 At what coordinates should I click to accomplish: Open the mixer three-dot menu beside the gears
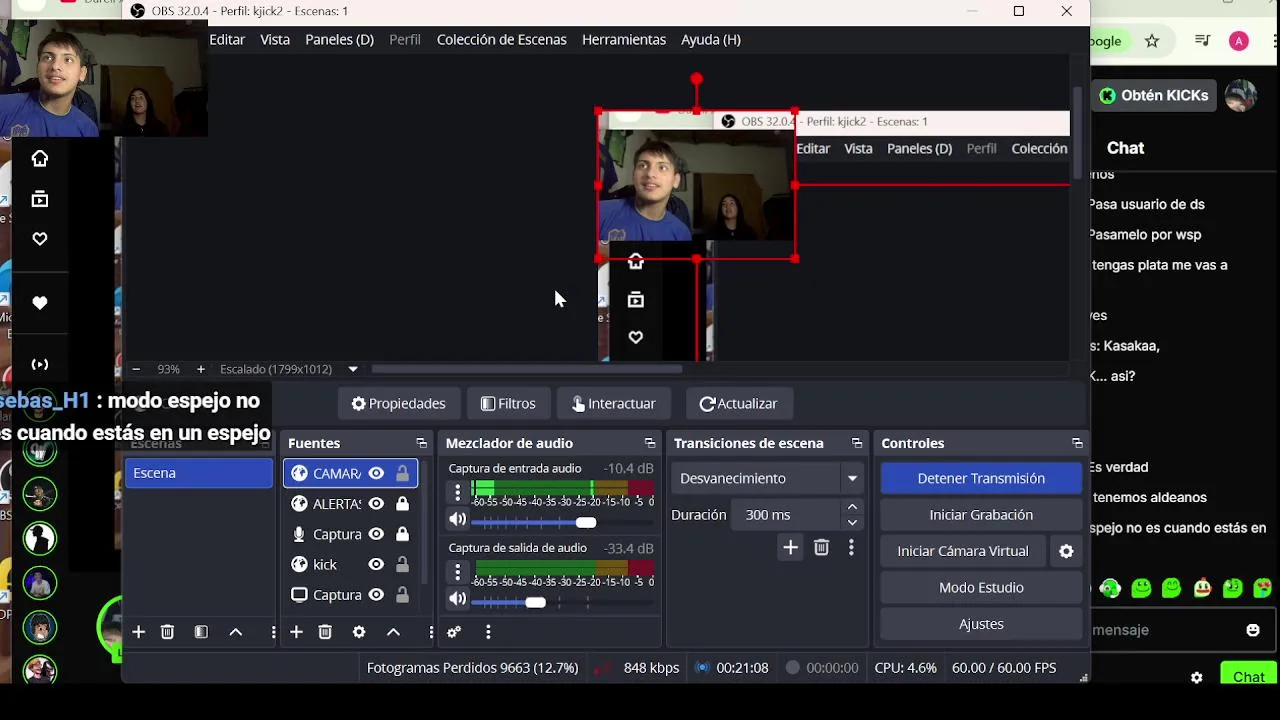[488, 632]
